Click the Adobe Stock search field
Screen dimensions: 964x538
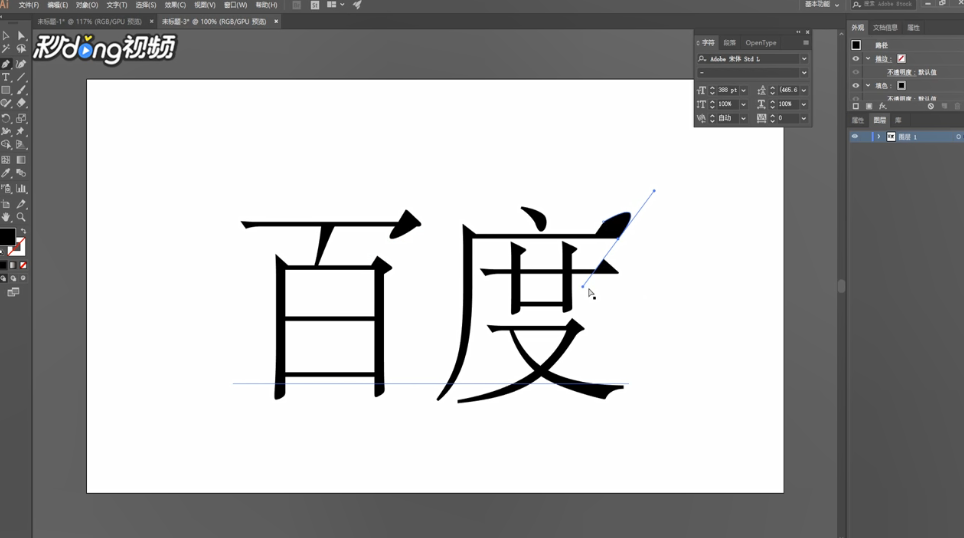(883, 4)
